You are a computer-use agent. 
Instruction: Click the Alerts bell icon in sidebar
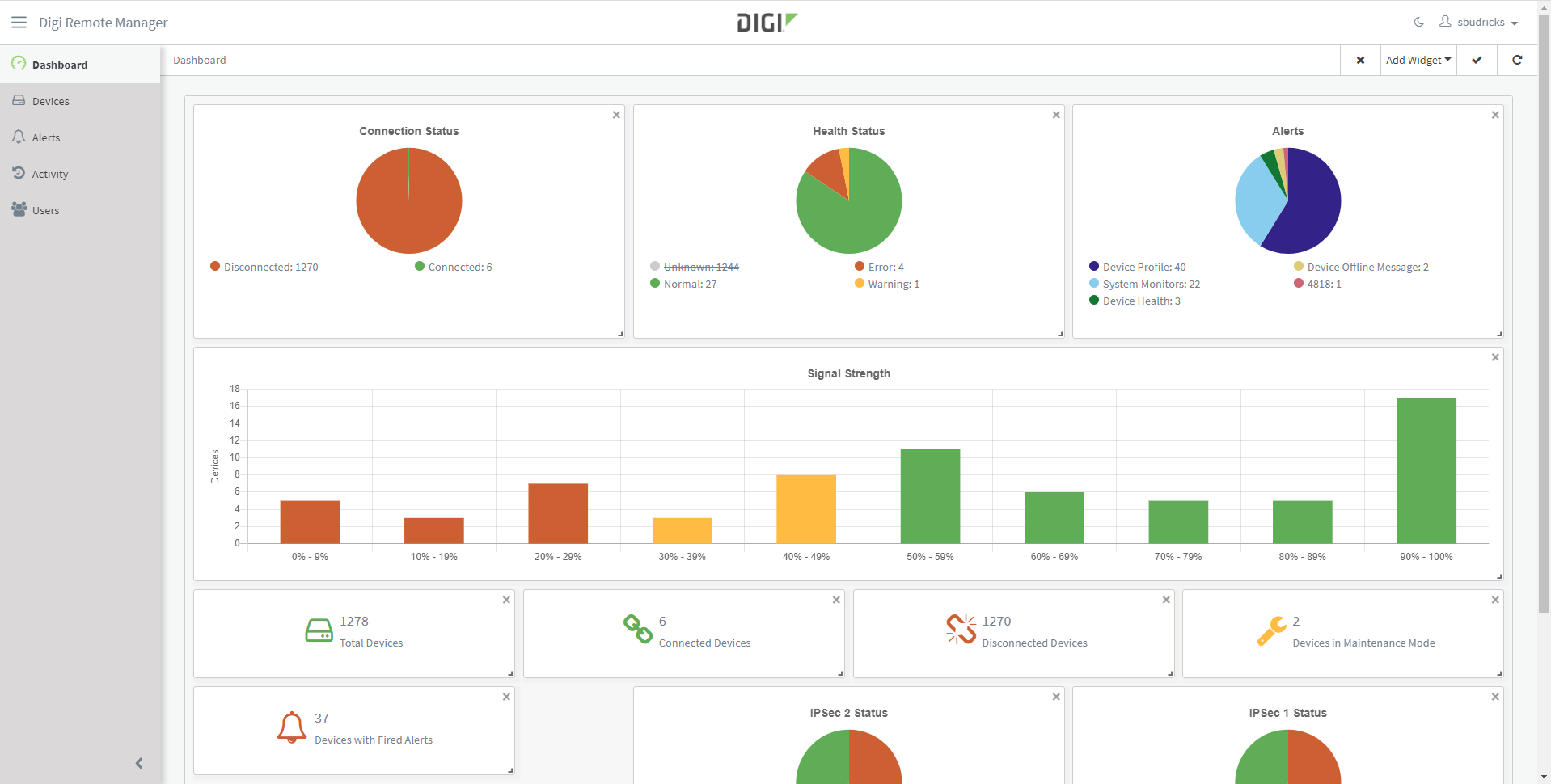click(19, 137)
